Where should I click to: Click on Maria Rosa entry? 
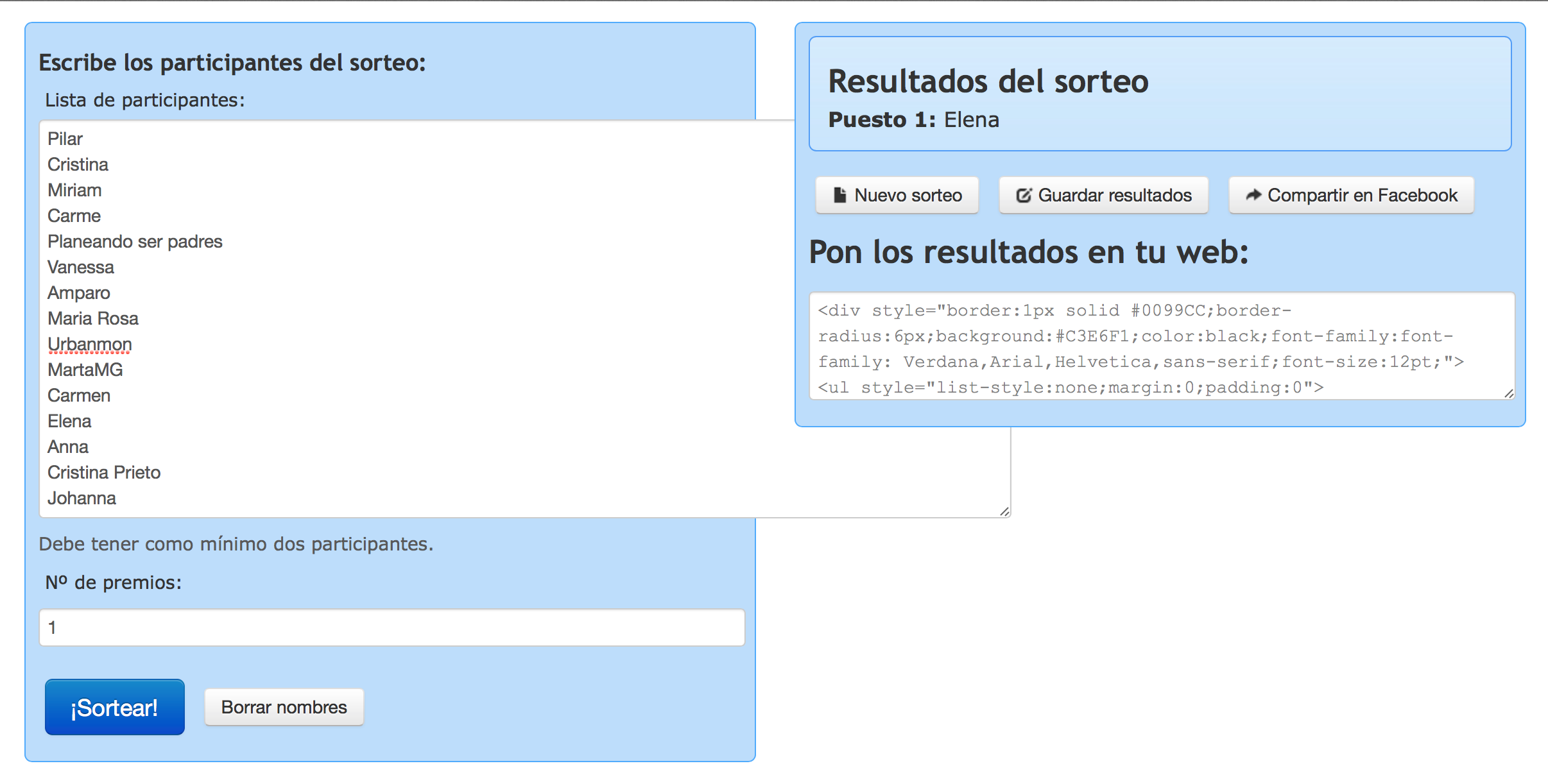(93, 318)
